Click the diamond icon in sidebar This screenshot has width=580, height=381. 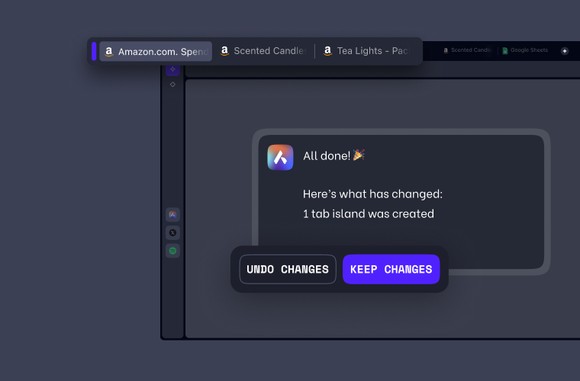pyautogui.click(x=173, y=85)
